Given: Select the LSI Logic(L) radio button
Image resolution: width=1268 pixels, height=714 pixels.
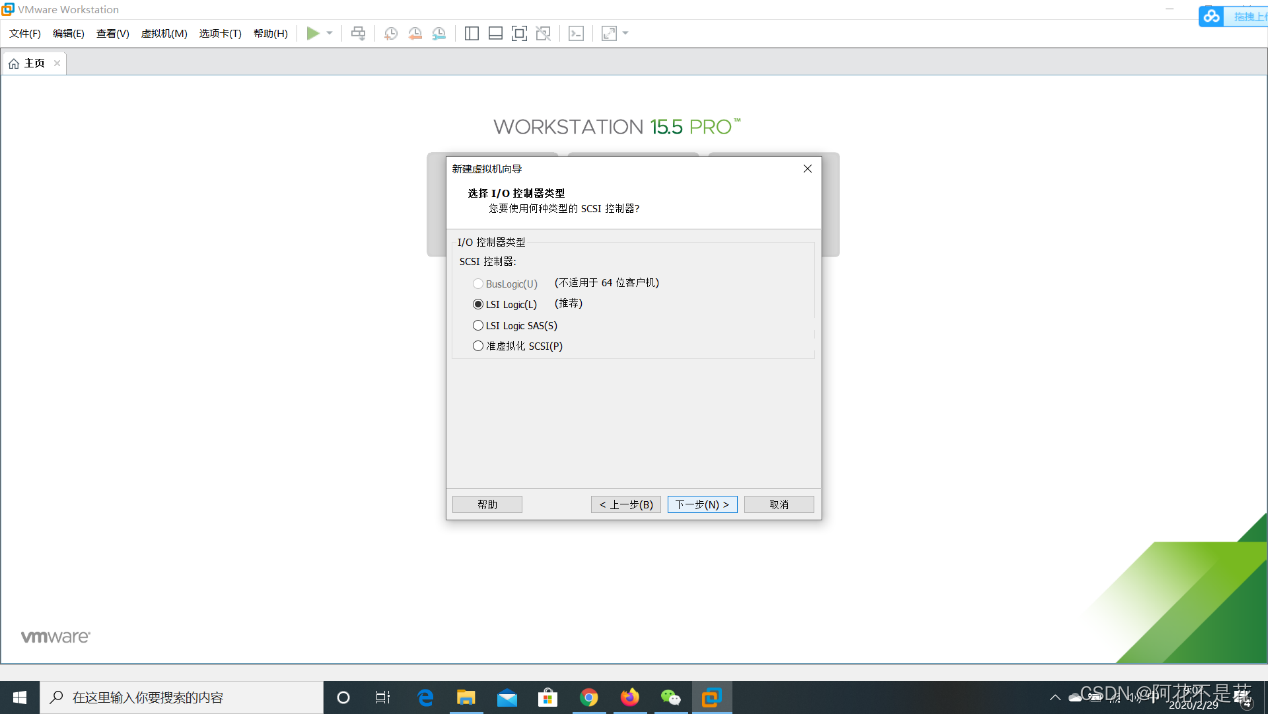Looking at the screenshot, I should [x=478, y=304].
